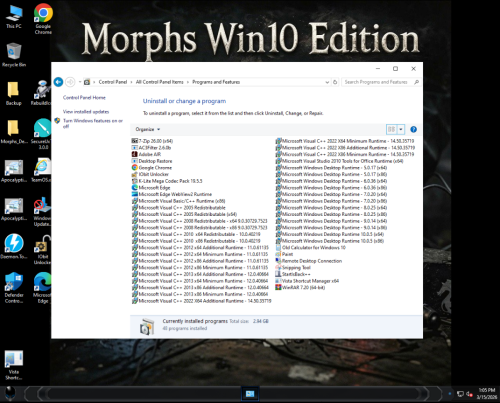Open Defender Control desktop shortcut
Viewport: 500px width, 403px height.
(x=14, y=288)
